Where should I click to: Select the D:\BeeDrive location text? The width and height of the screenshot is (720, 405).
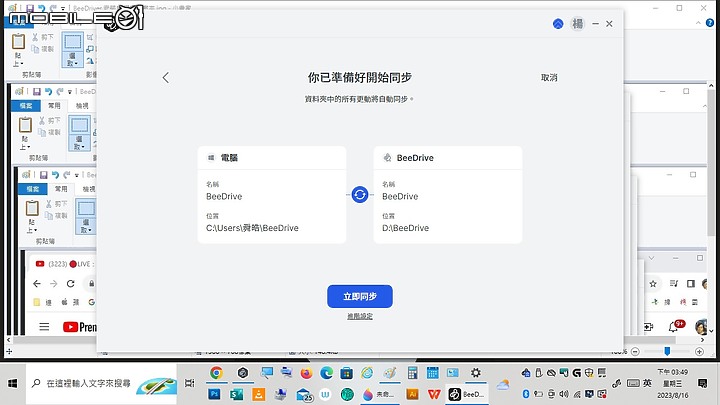coord(405,228)
